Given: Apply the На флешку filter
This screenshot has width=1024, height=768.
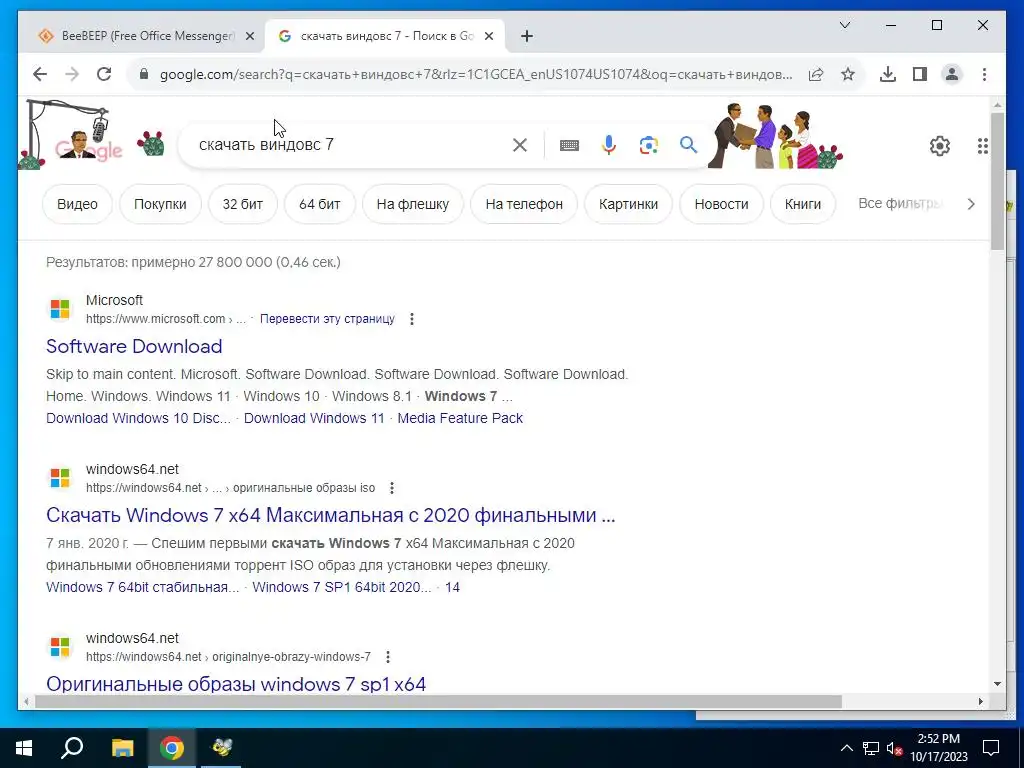Looking at the screenshot, I should point(413,204).
